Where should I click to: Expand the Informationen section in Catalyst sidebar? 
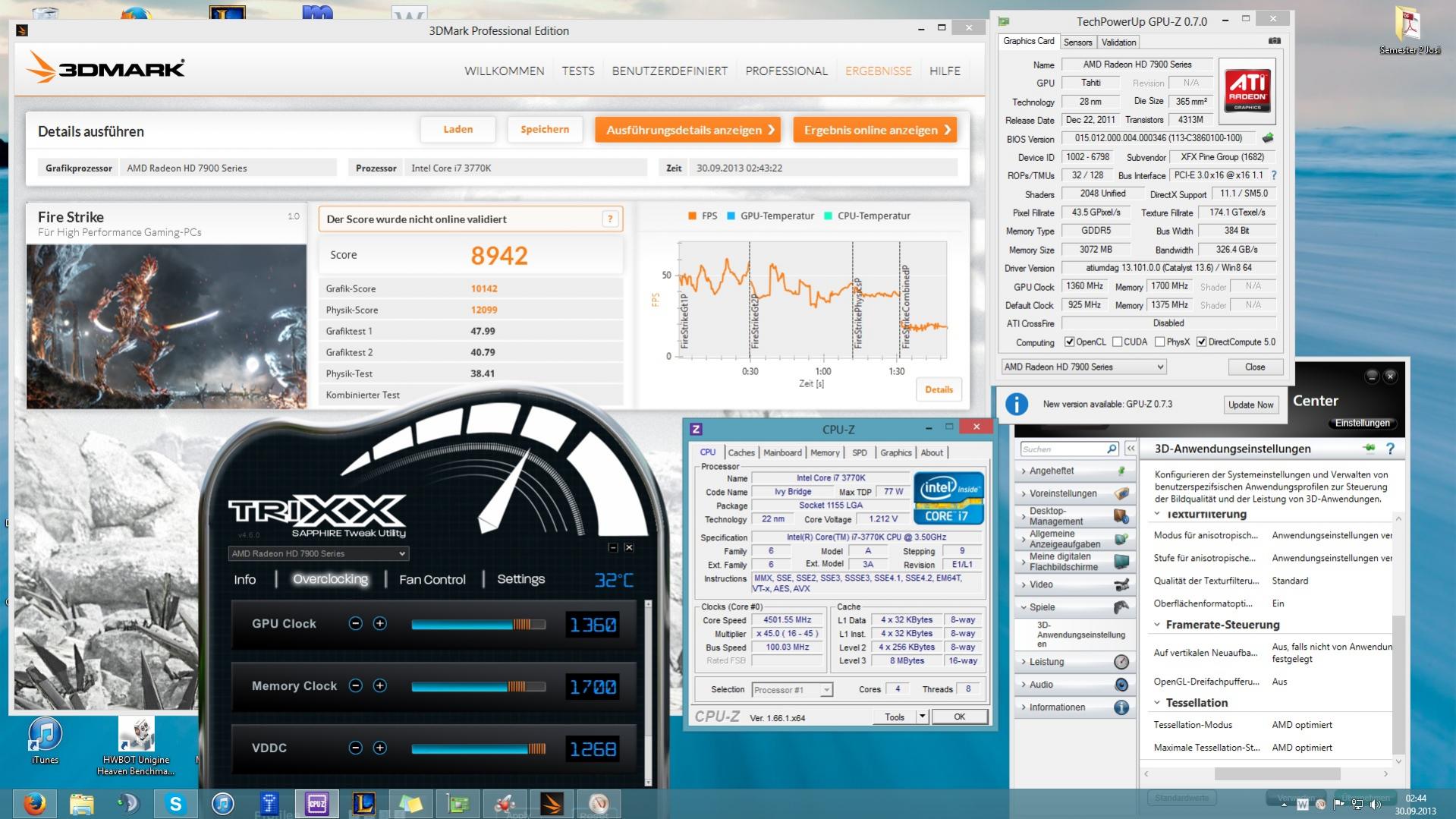pos(1074,707)
